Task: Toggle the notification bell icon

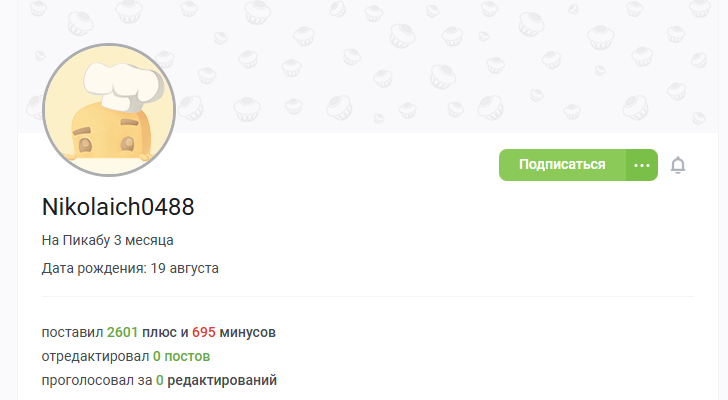Action: [678, 165]
